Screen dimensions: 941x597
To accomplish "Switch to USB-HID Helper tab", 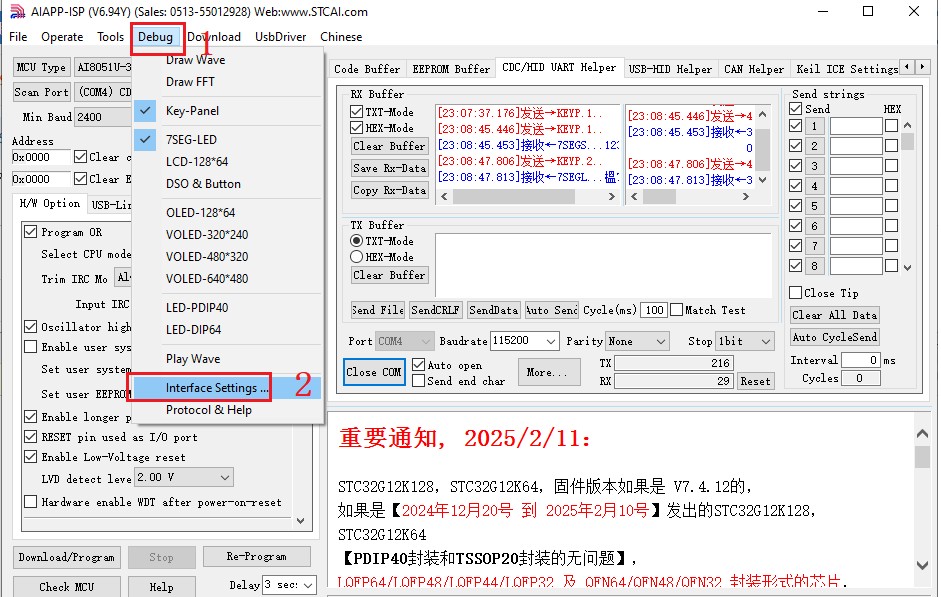I will (670, 68).
